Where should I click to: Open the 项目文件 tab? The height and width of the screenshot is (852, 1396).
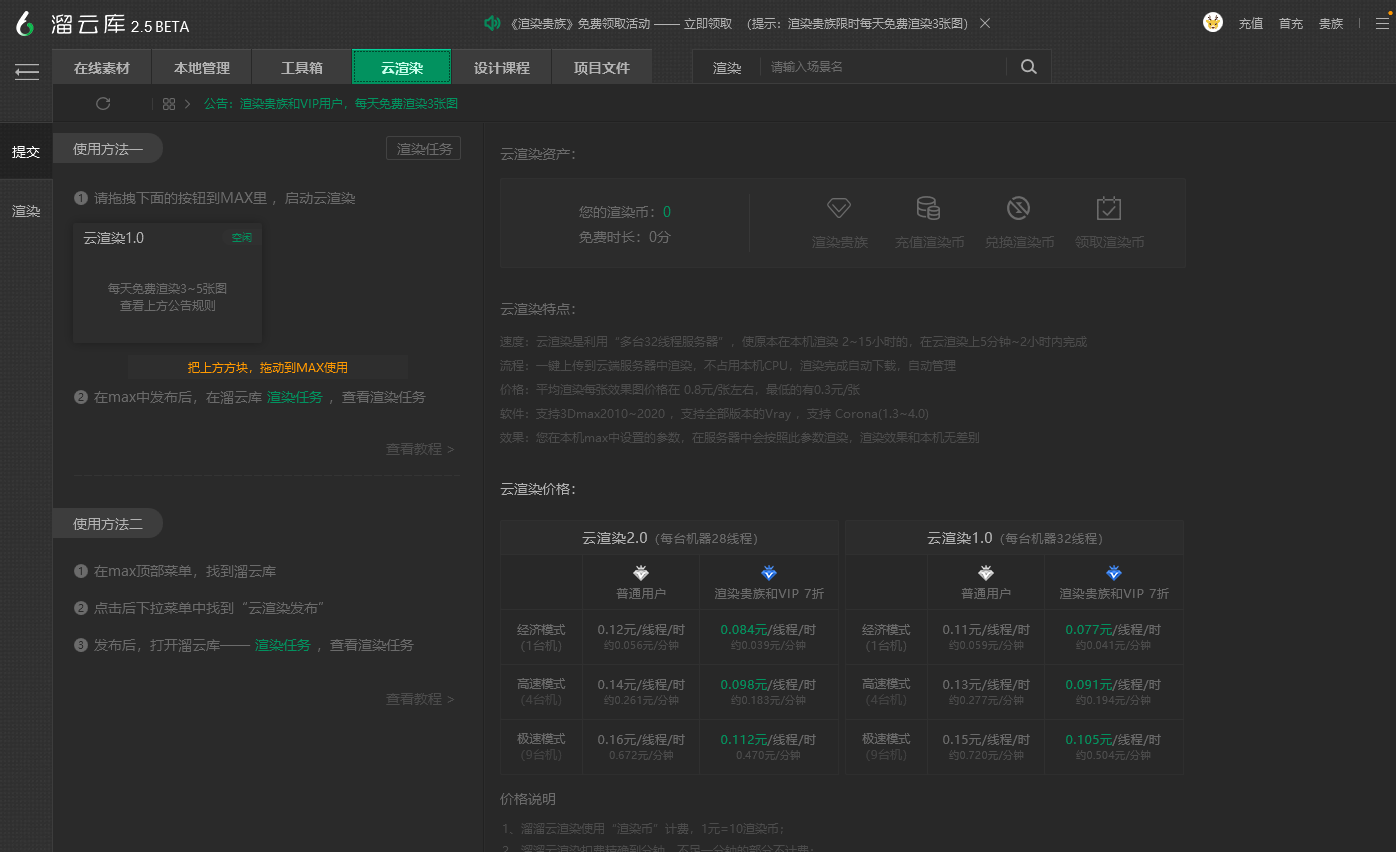[x=602, y=68]
